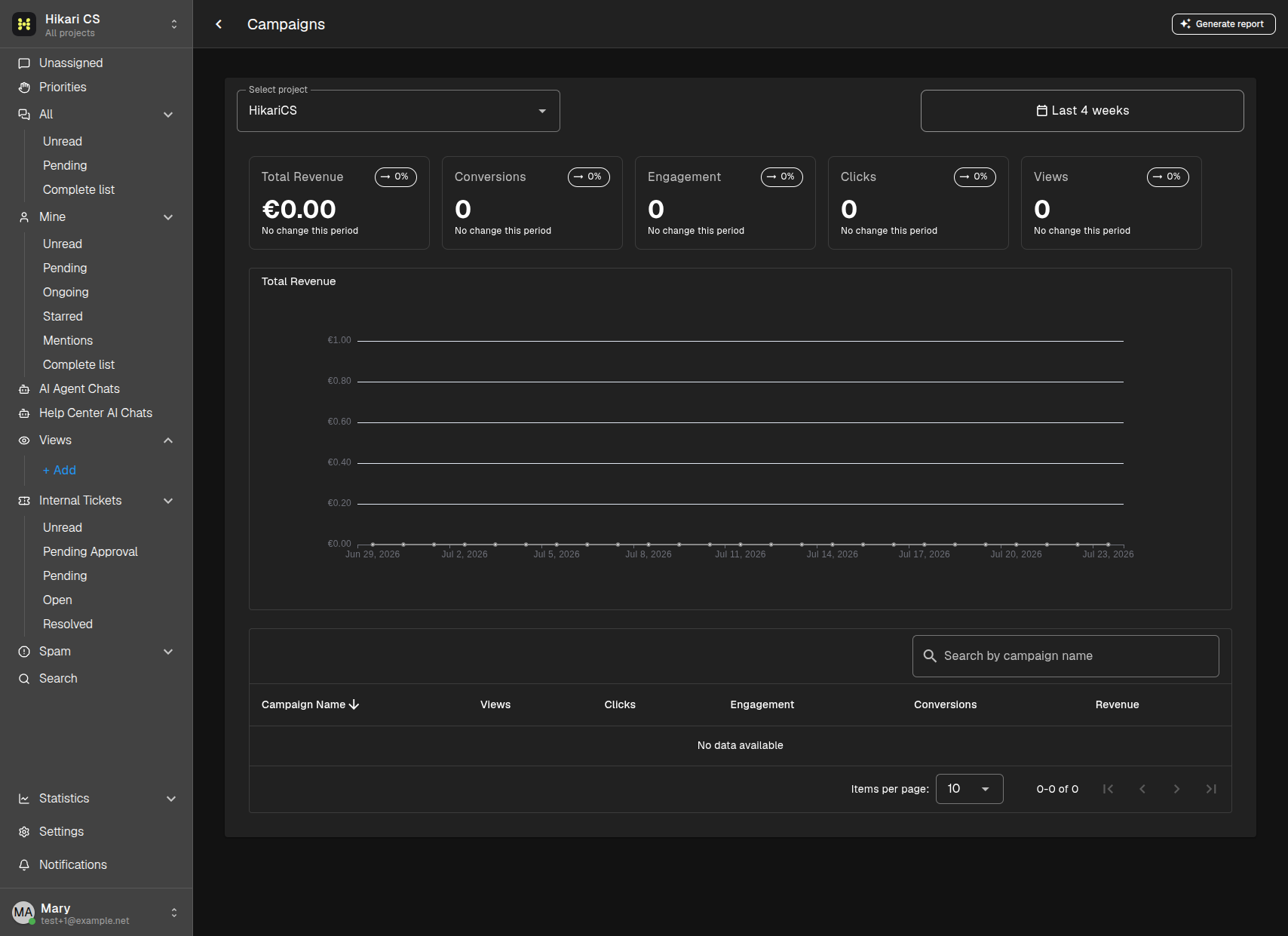The height and width of the screenshot is (936, 1288).
Task: Go back using the left chevron
Action: 219,24
